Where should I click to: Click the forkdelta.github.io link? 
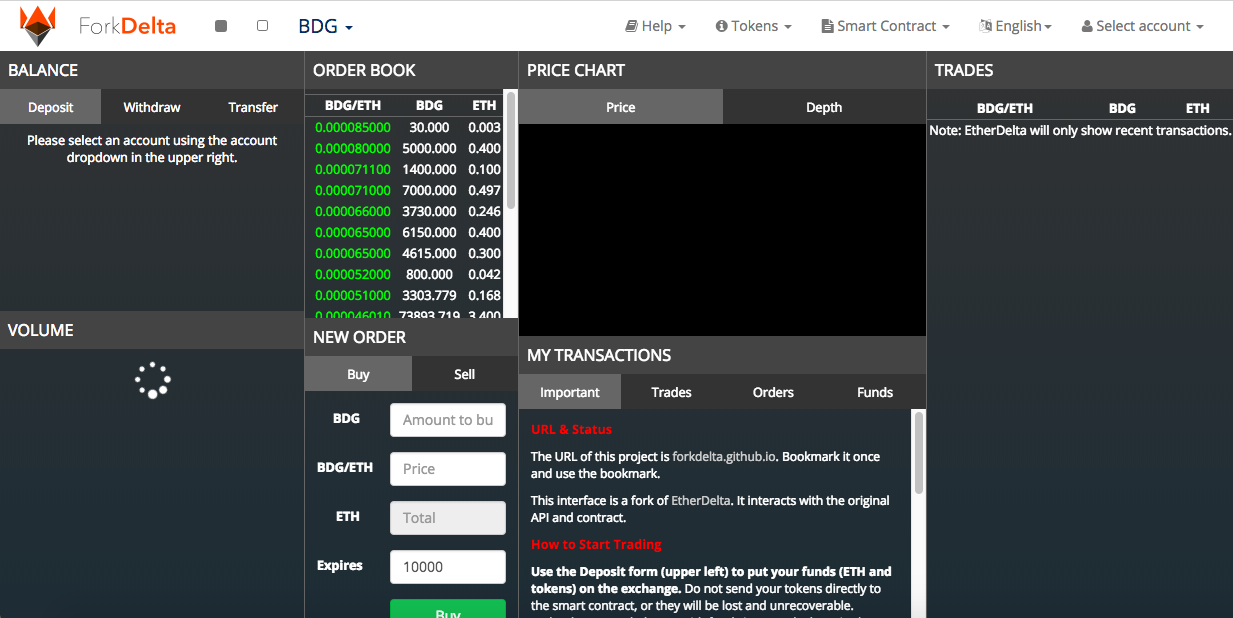coord(724,456)
